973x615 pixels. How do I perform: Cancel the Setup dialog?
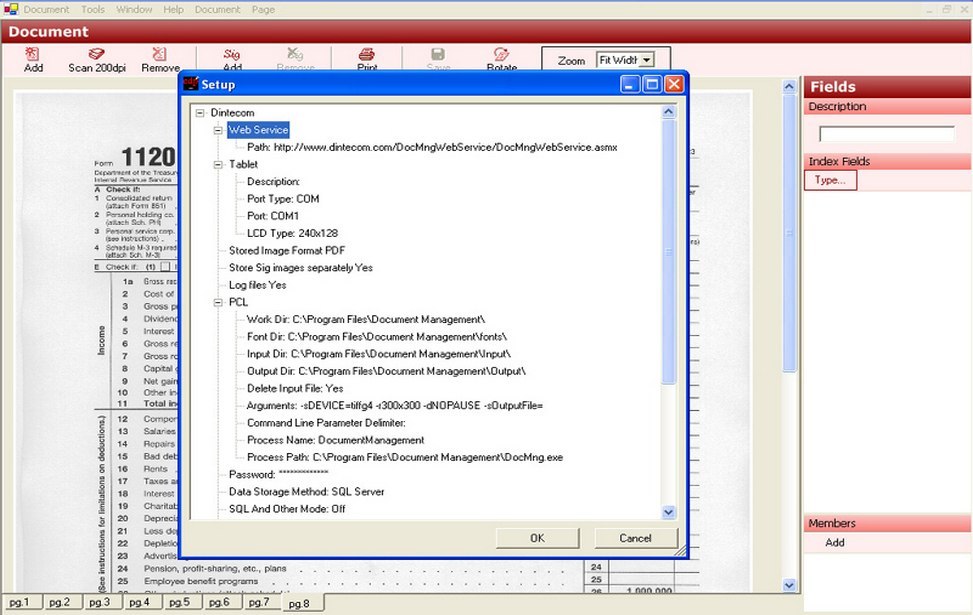[636, 537]
